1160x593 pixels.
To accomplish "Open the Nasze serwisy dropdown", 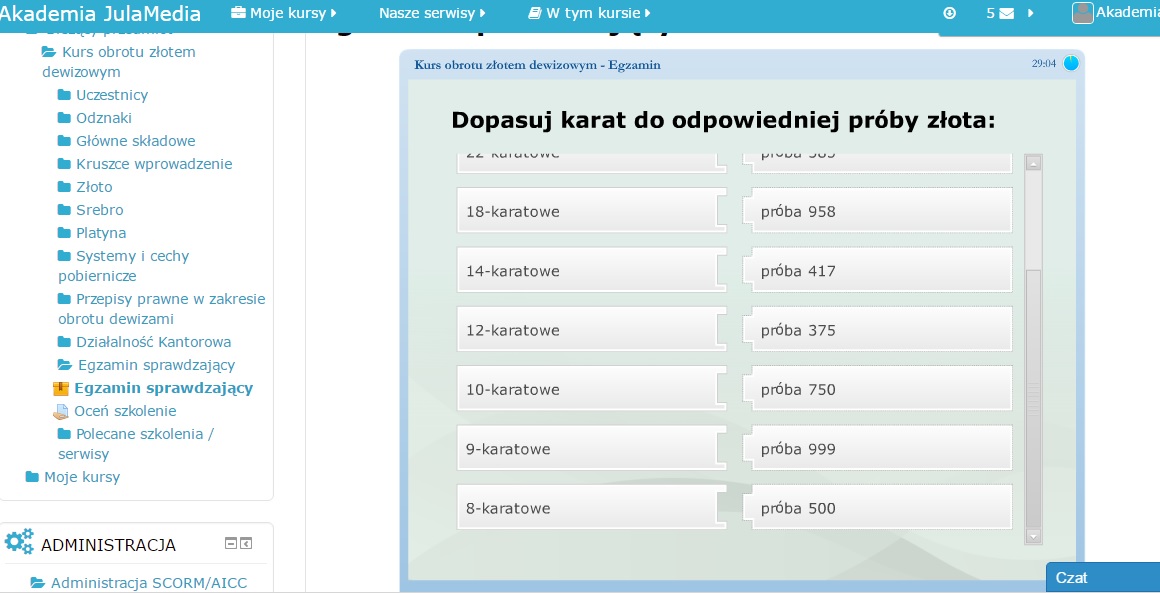I will [x=432, y=14].
